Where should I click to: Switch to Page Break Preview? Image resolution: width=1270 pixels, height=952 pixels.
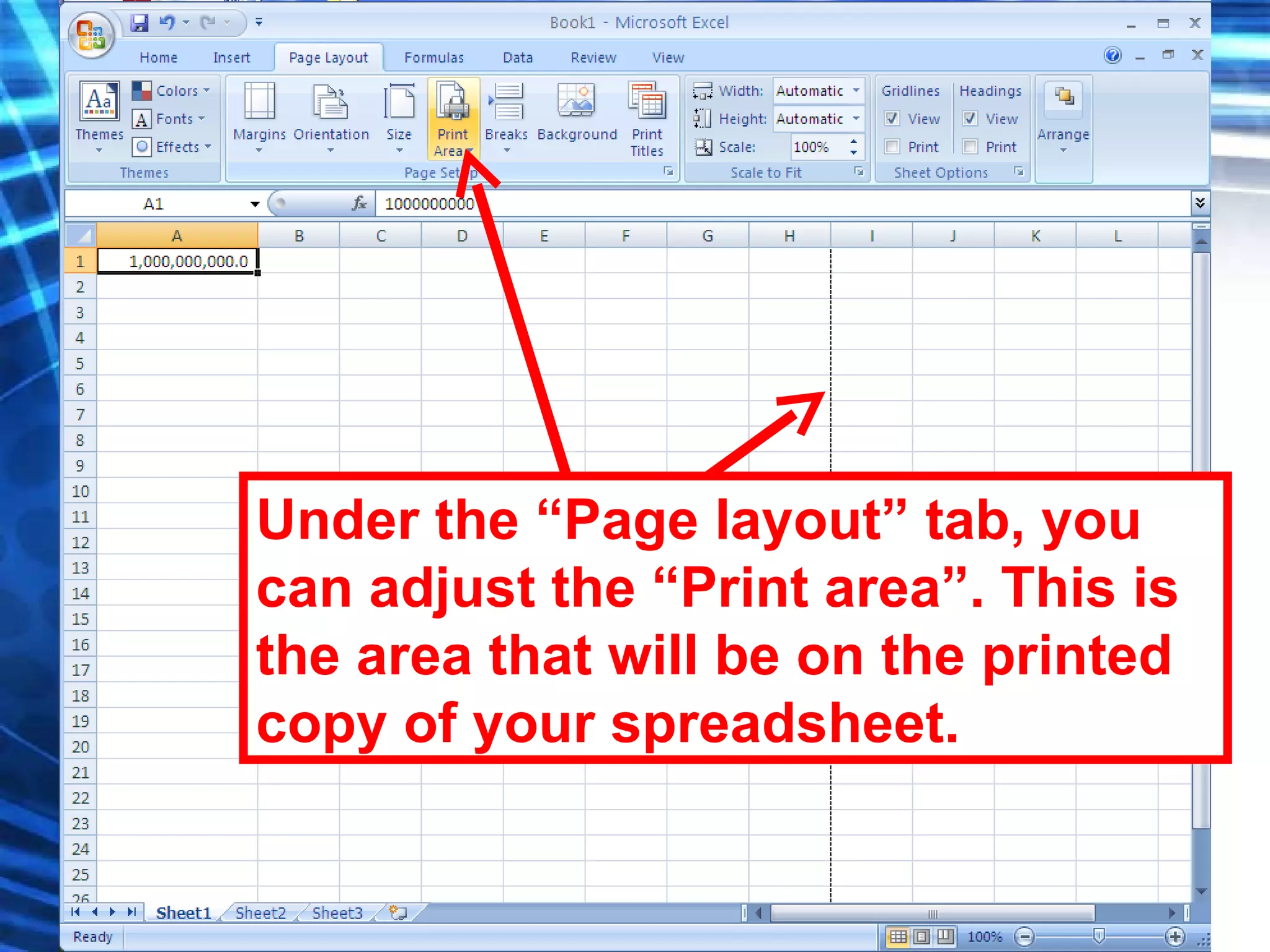[x=945, y=937]
